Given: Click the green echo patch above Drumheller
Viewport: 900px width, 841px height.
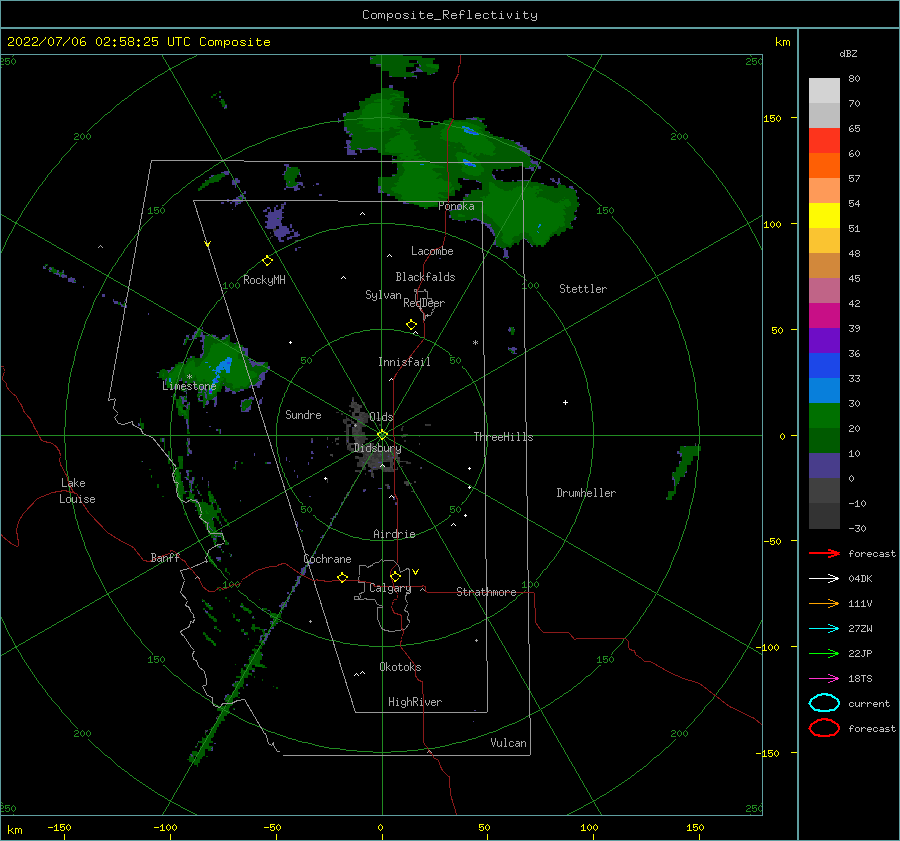Looking at the screenshot, I should pyautogui.click(x=683, y=471).
